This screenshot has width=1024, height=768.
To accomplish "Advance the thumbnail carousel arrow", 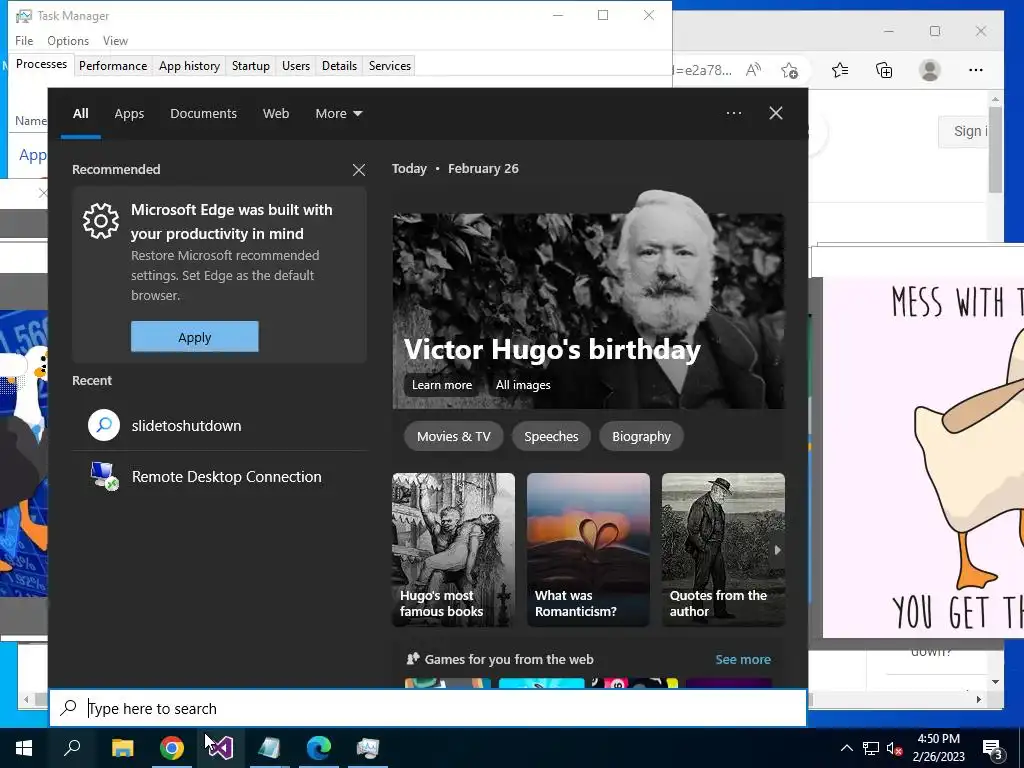I will [x=777, y=550].
